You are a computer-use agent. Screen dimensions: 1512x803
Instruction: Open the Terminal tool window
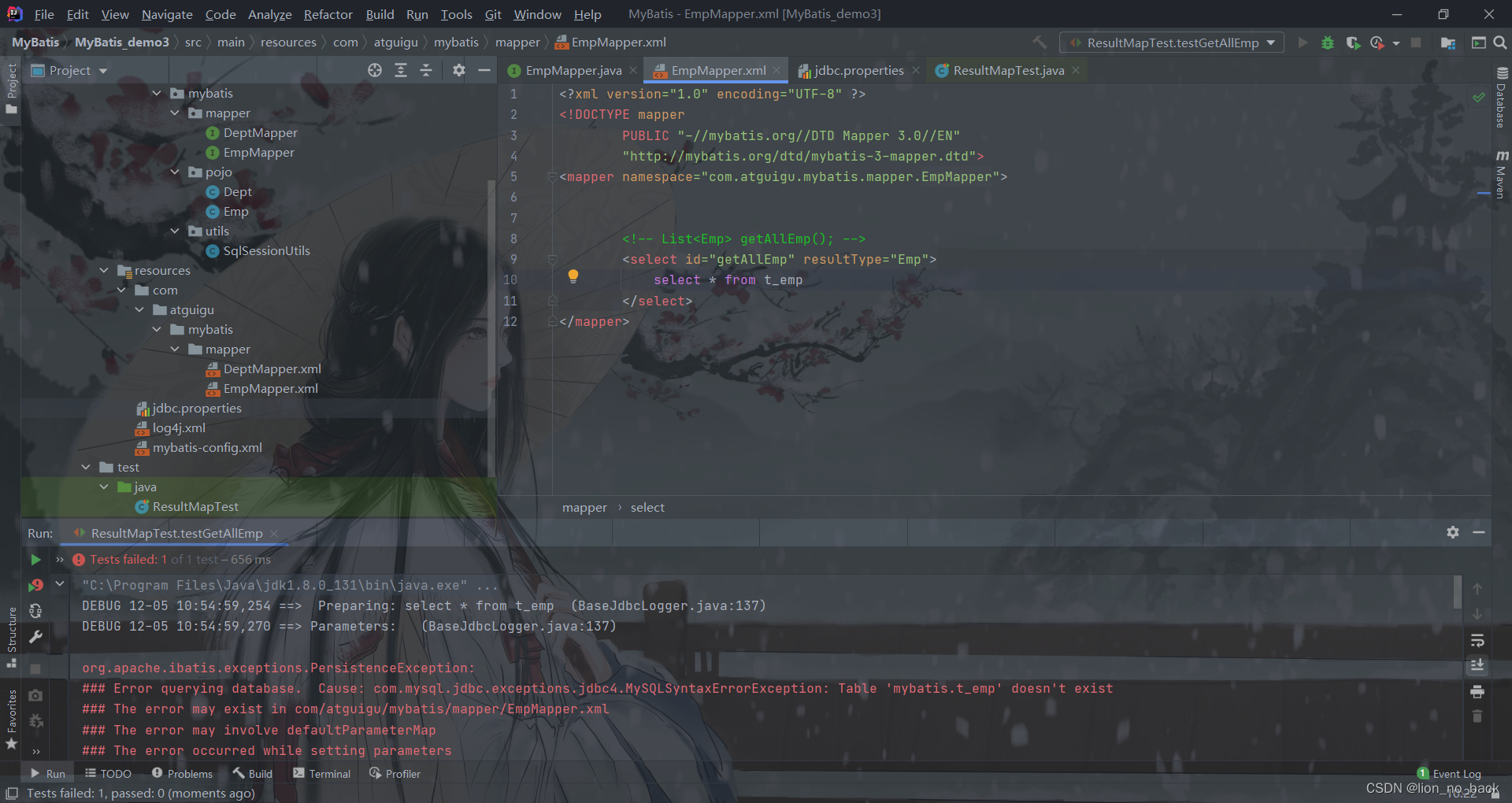321,774
